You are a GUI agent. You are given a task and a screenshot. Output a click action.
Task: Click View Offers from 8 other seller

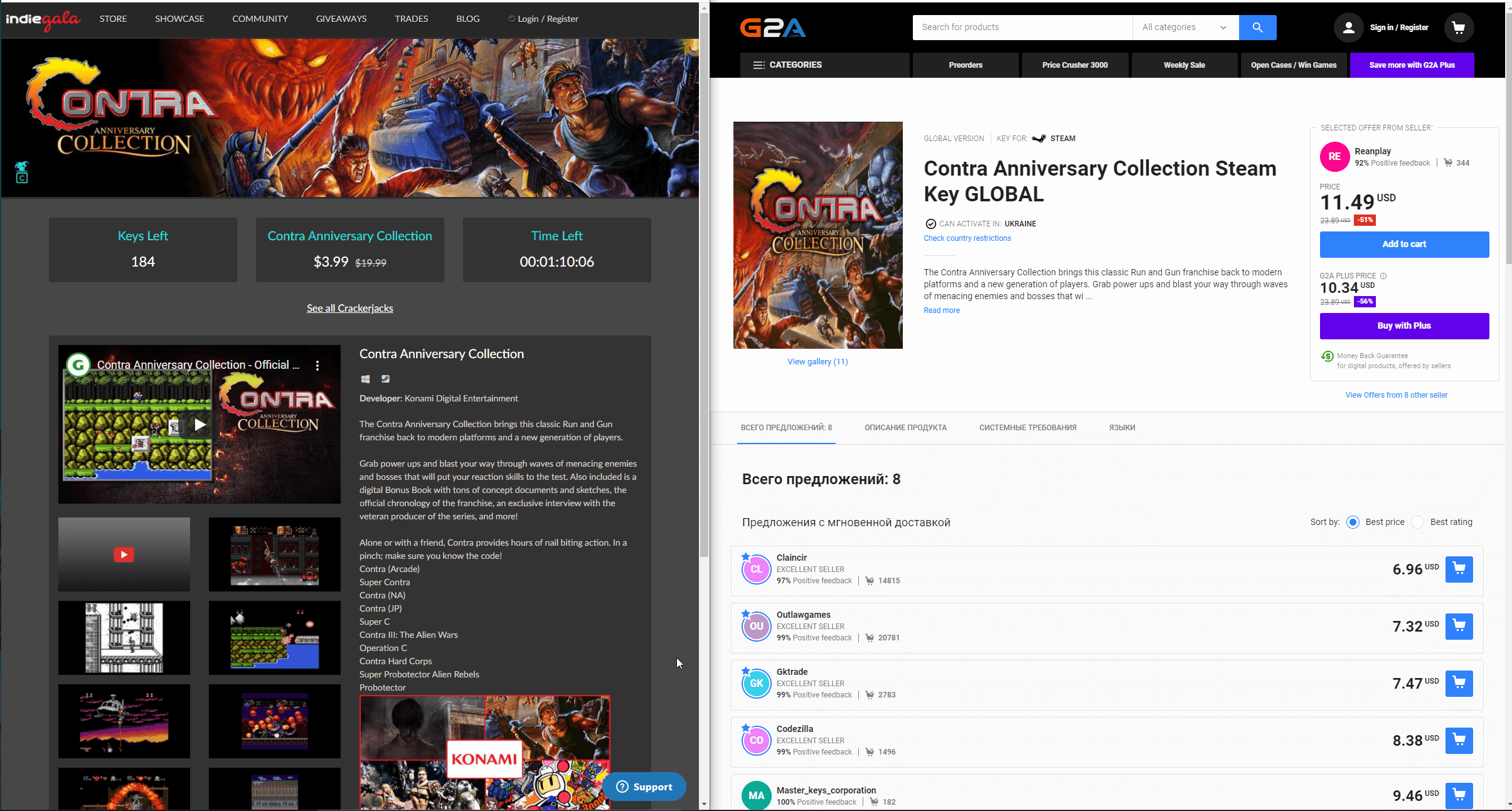pos(1396,395)
